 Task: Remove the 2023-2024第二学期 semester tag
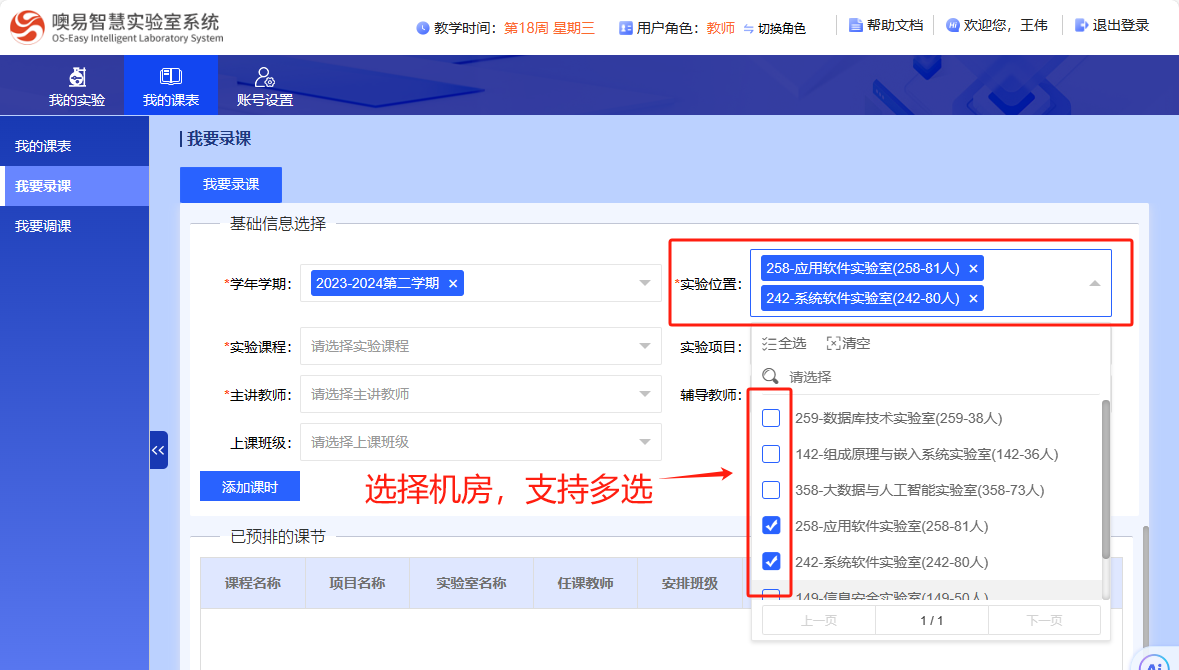[x=453, y=284]
